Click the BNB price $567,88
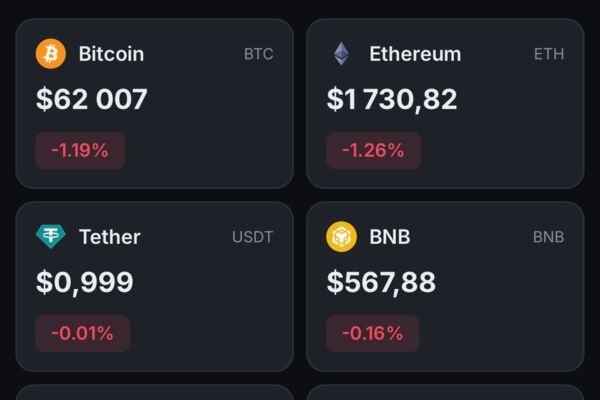600x400 pixels. [381, 282]
